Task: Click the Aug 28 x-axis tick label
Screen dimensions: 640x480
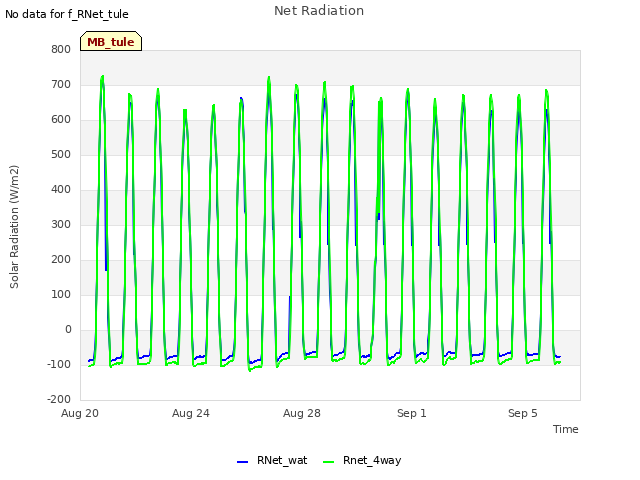Action: tap(302, 413)
